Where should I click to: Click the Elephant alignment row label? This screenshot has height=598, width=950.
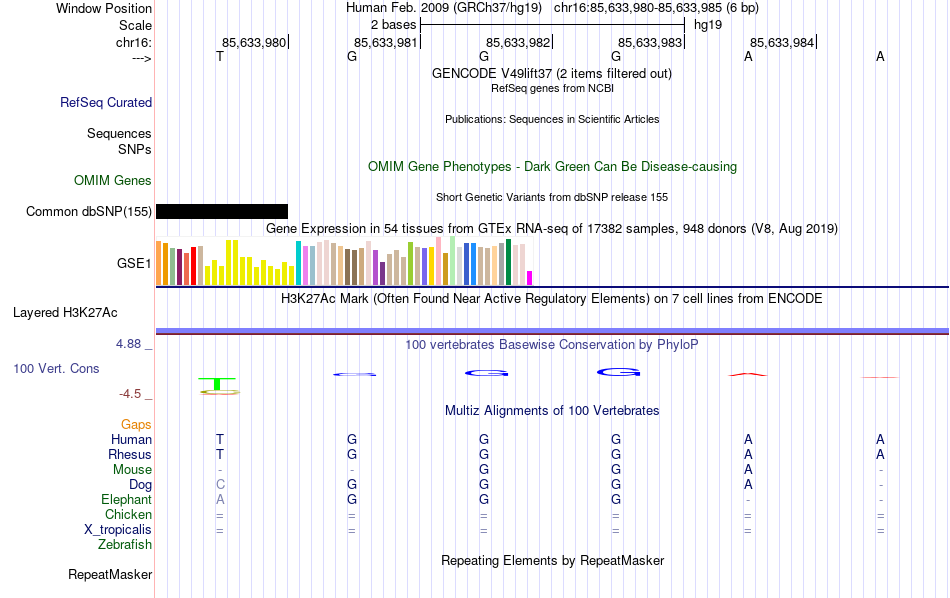pos(126,499)
